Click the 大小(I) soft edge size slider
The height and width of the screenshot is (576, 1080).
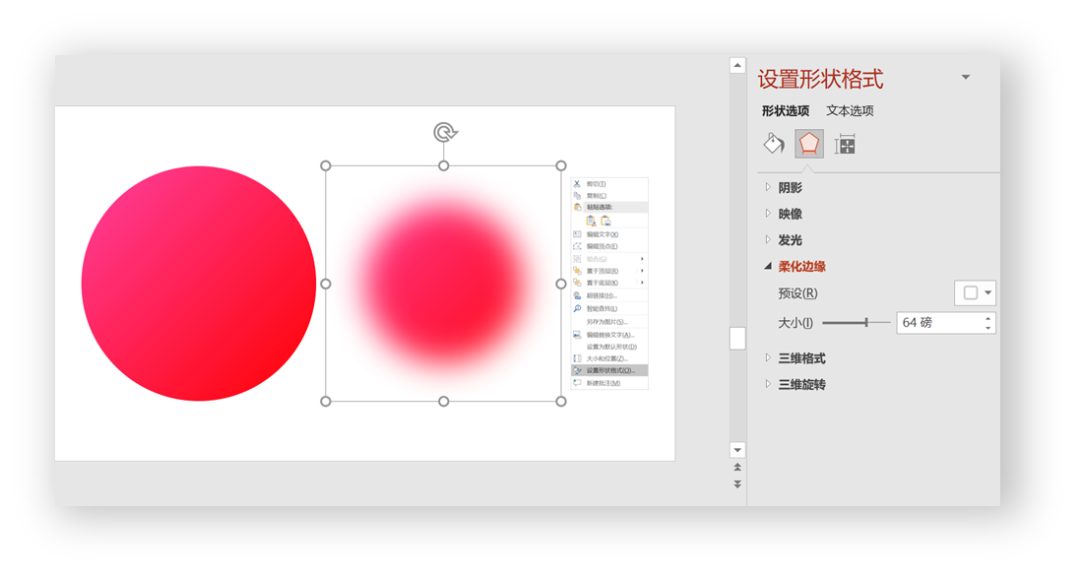click(856, 322)
